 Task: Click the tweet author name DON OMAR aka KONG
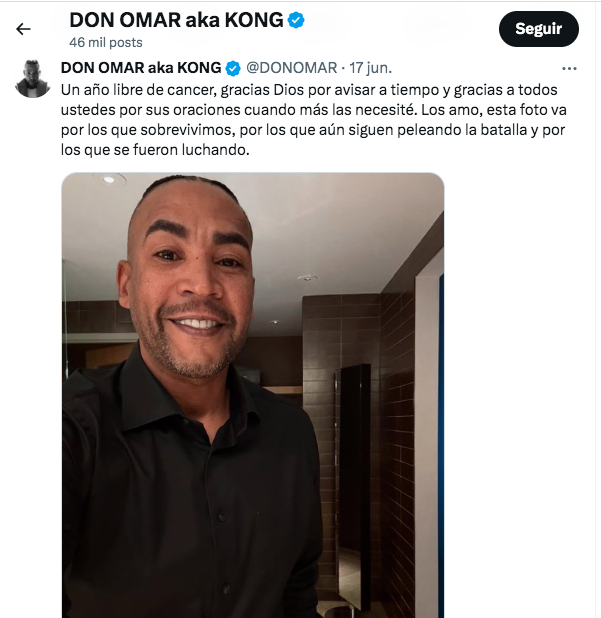(x=141, y=68)
